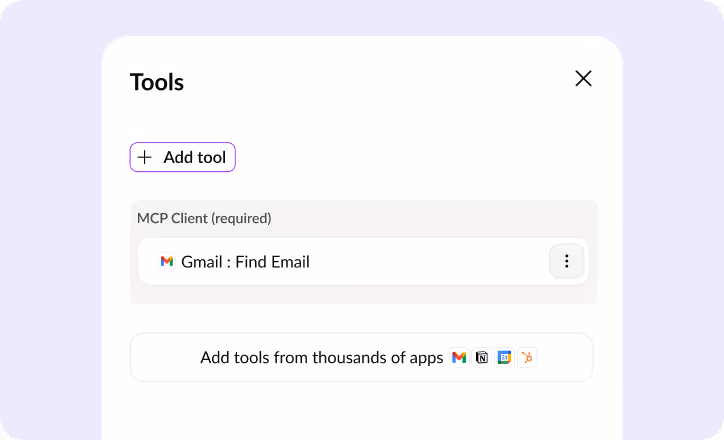Click the Add tools from thousands of apps text
The image size is (724, 440).
pyautogui.click(x=321, y=357)
